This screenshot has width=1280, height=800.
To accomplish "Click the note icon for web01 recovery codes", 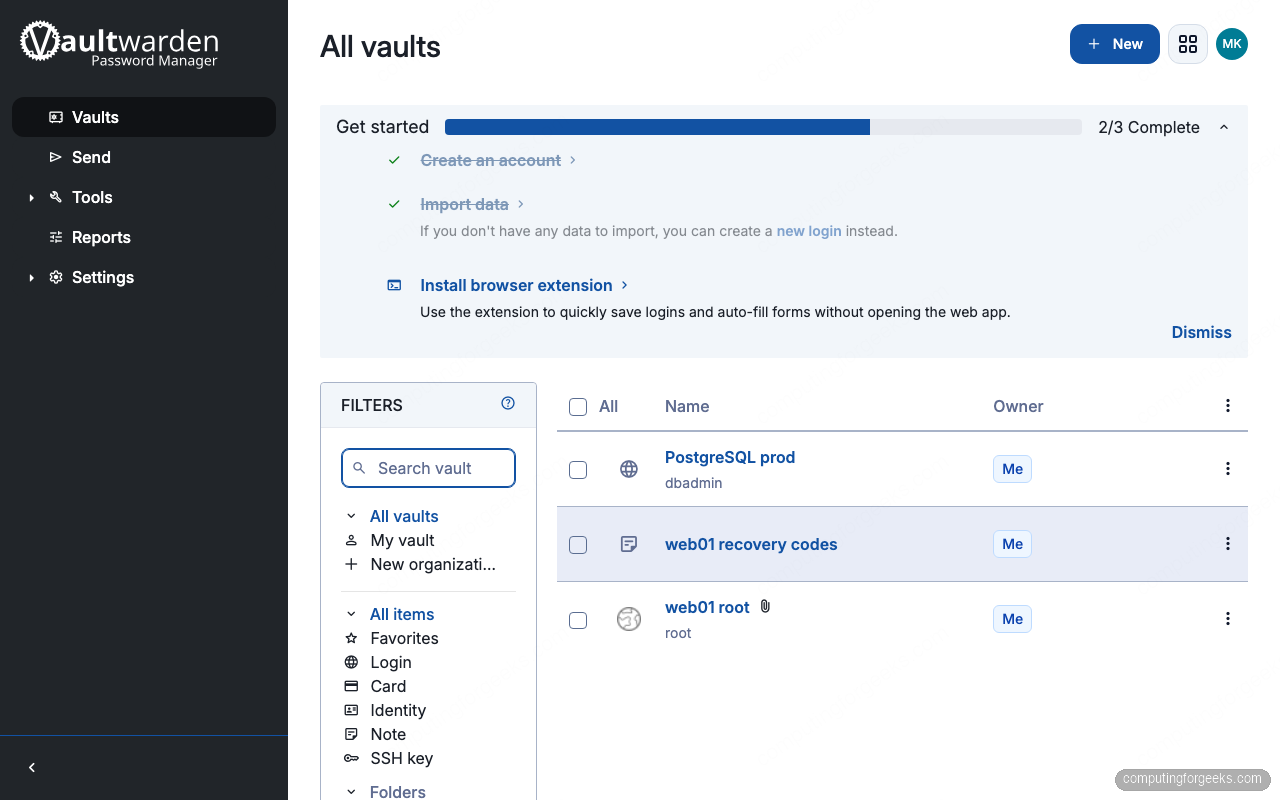I will (x=629, y=544).
